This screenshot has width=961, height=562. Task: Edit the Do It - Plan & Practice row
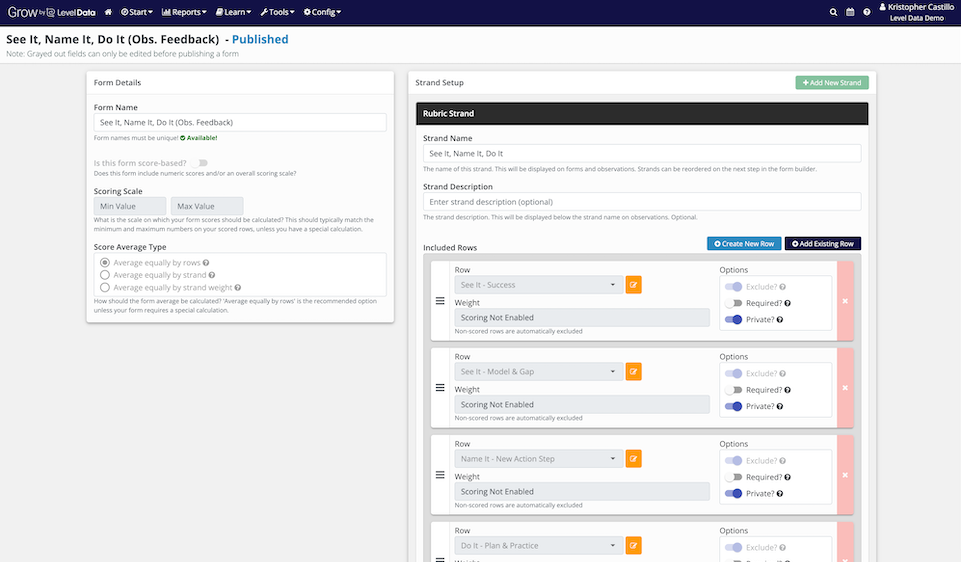pyautogui.click(x=633, y=545)
